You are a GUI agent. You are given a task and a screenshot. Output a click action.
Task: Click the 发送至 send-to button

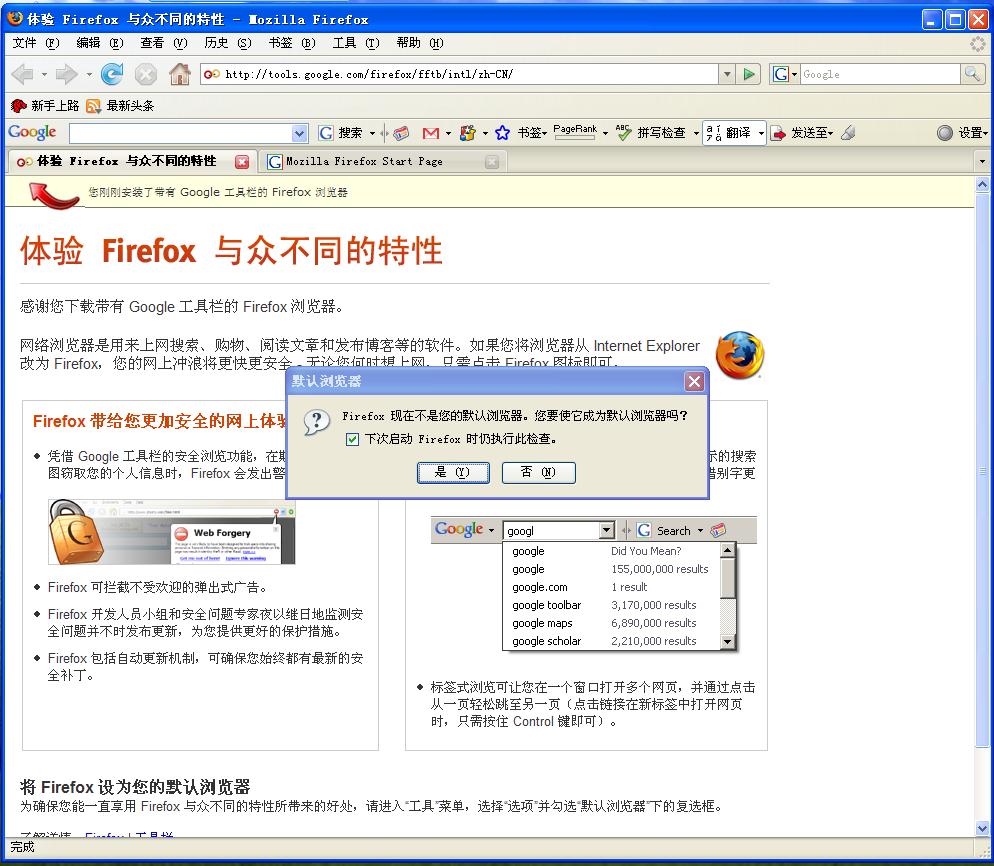(801, 132)
